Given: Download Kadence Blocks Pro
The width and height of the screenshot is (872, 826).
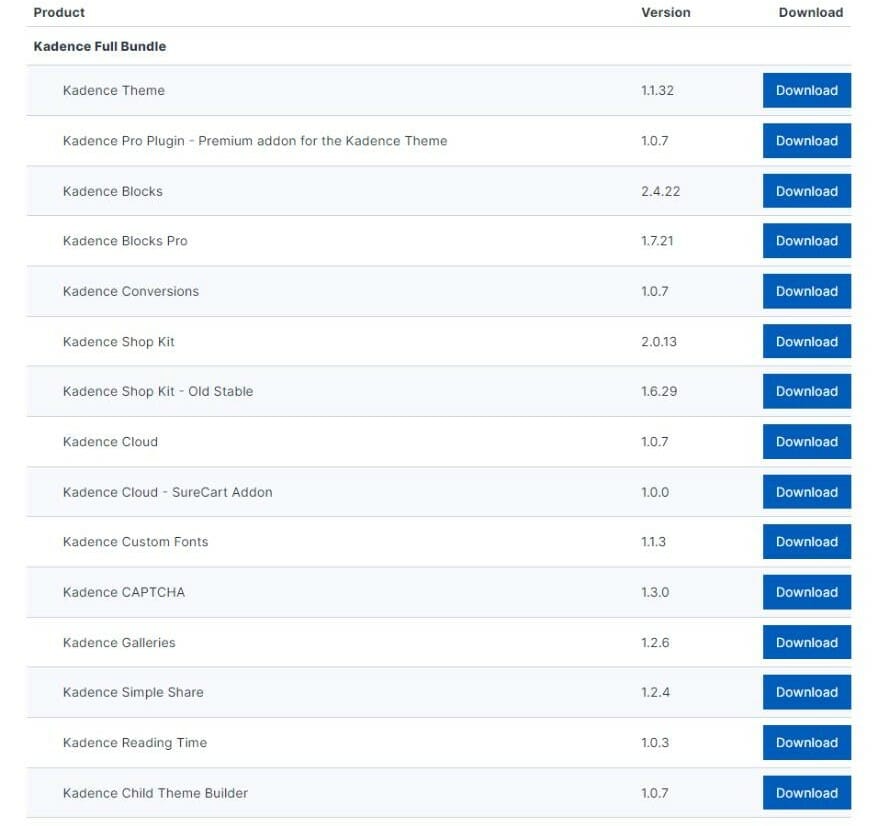Looking at the screenshot, I should (806, 241).
